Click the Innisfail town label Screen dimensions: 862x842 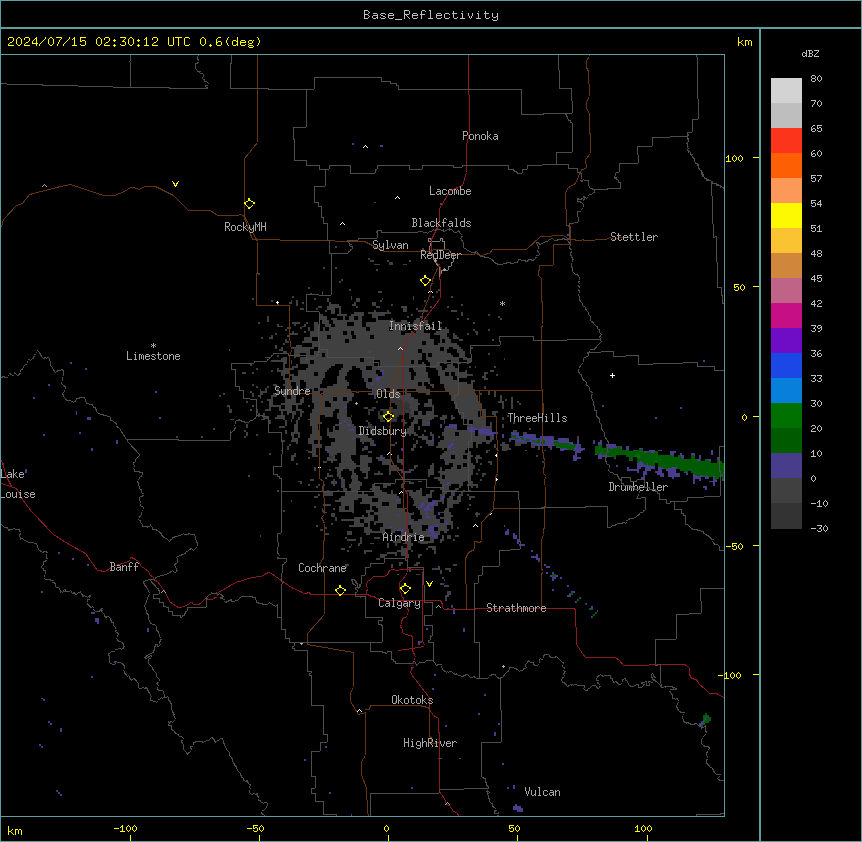(416, 326)
